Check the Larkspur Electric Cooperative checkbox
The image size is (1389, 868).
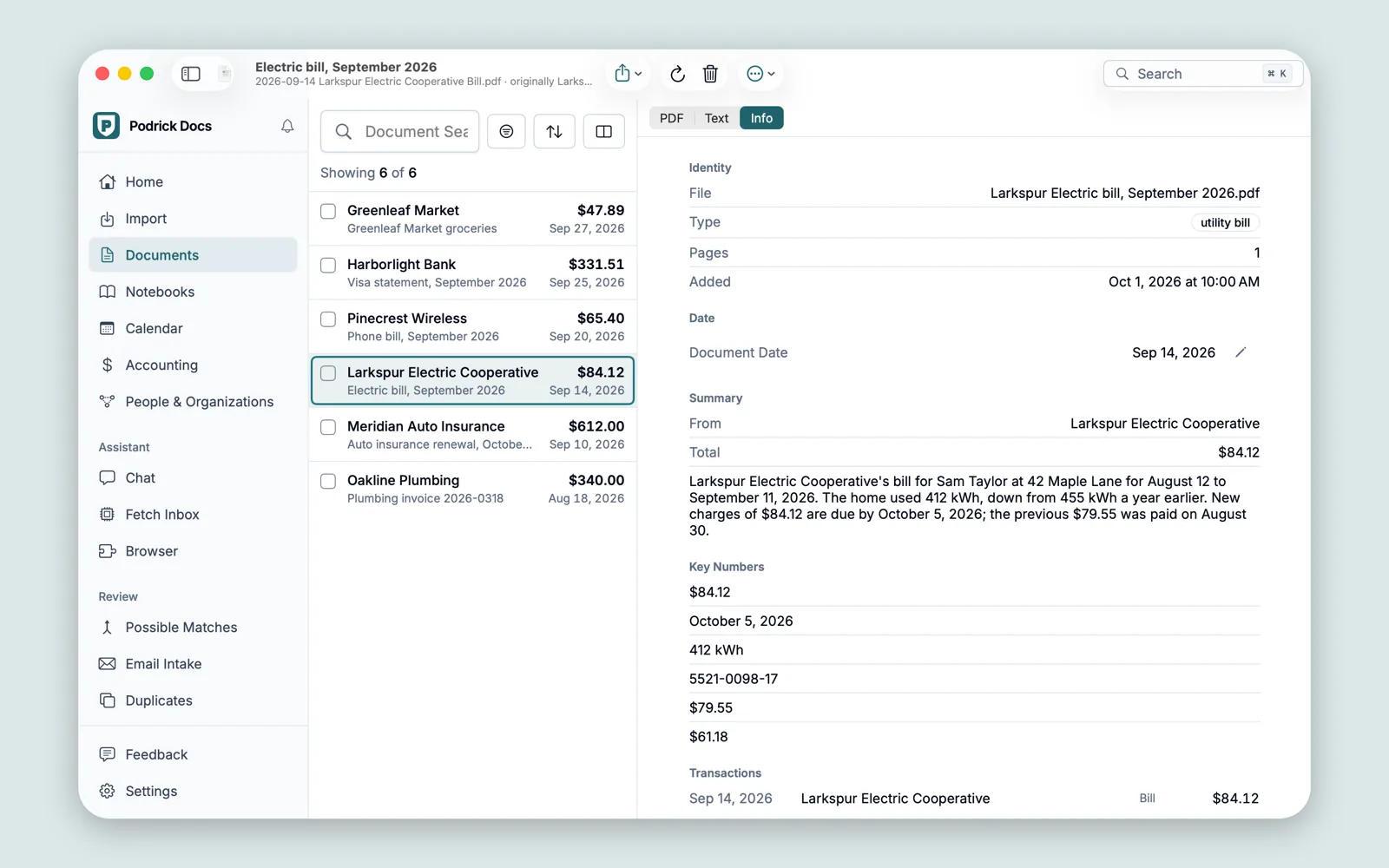click(328, 373)
